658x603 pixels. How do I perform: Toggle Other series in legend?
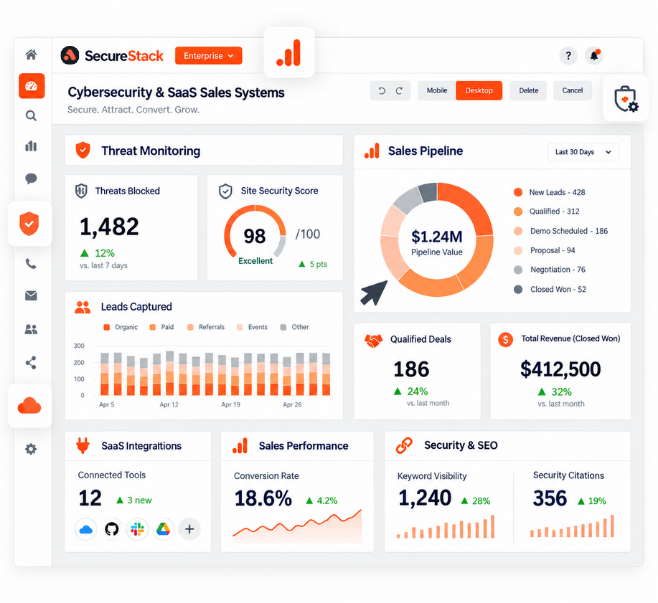[294, 327]
